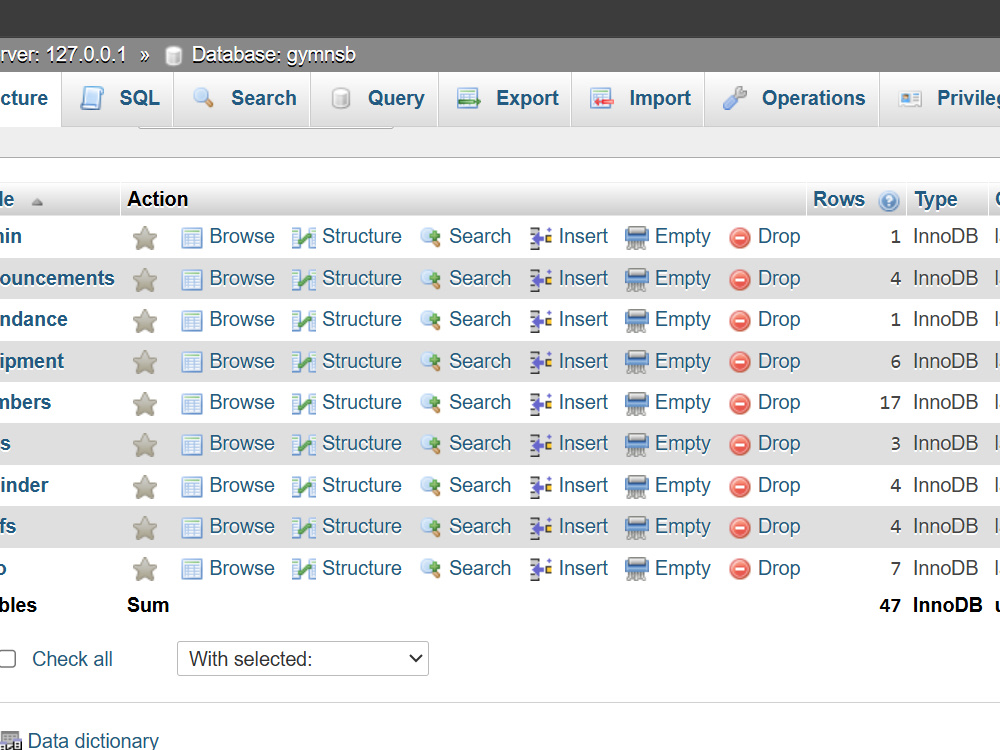Empty the 'ndance' table
Viewport: 1000px width, 750px height.
click(682, 320)
